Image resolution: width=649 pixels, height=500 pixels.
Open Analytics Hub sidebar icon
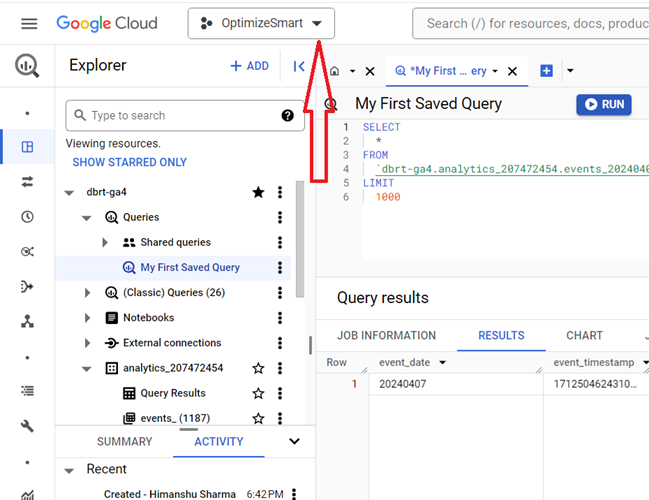27,251
